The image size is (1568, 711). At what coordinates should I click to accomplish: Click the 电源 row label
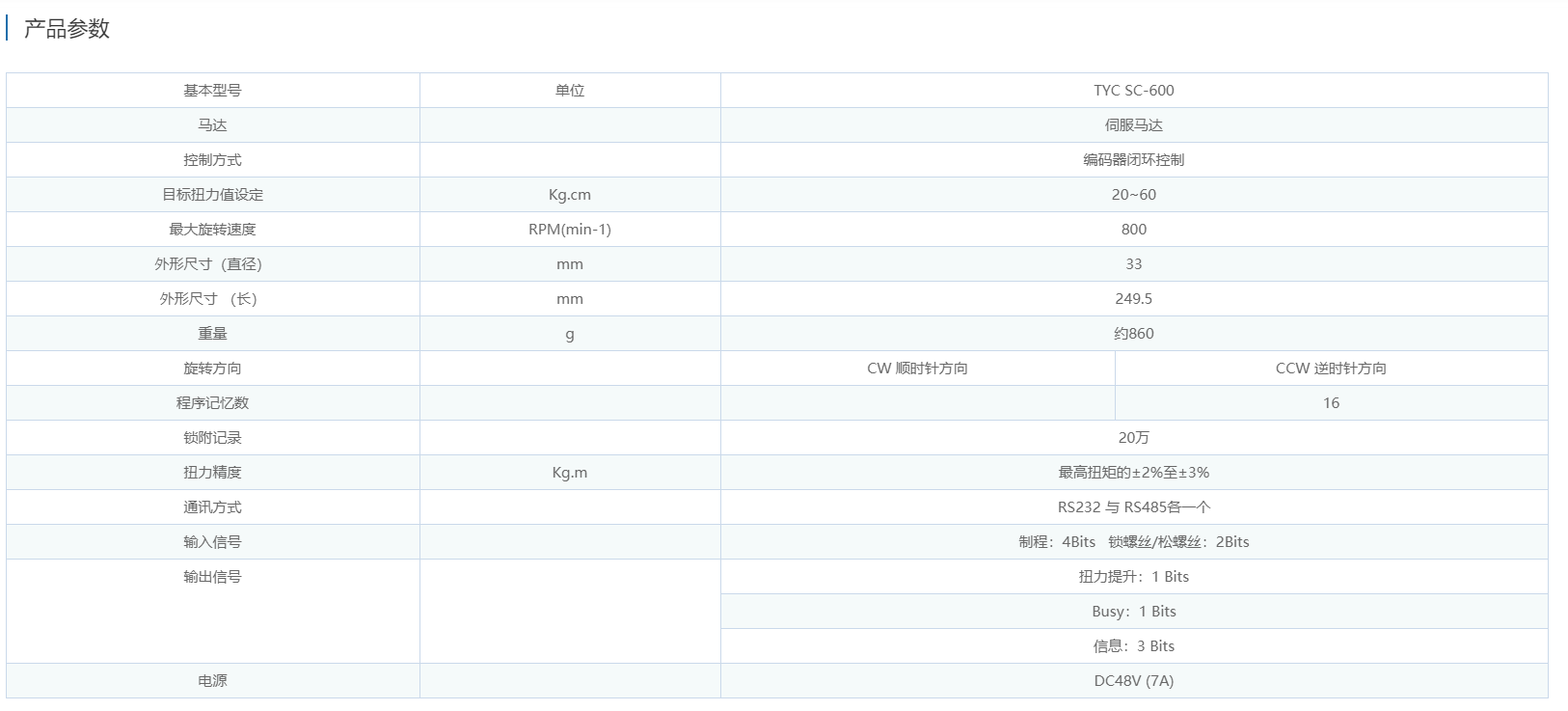point(212,681)
